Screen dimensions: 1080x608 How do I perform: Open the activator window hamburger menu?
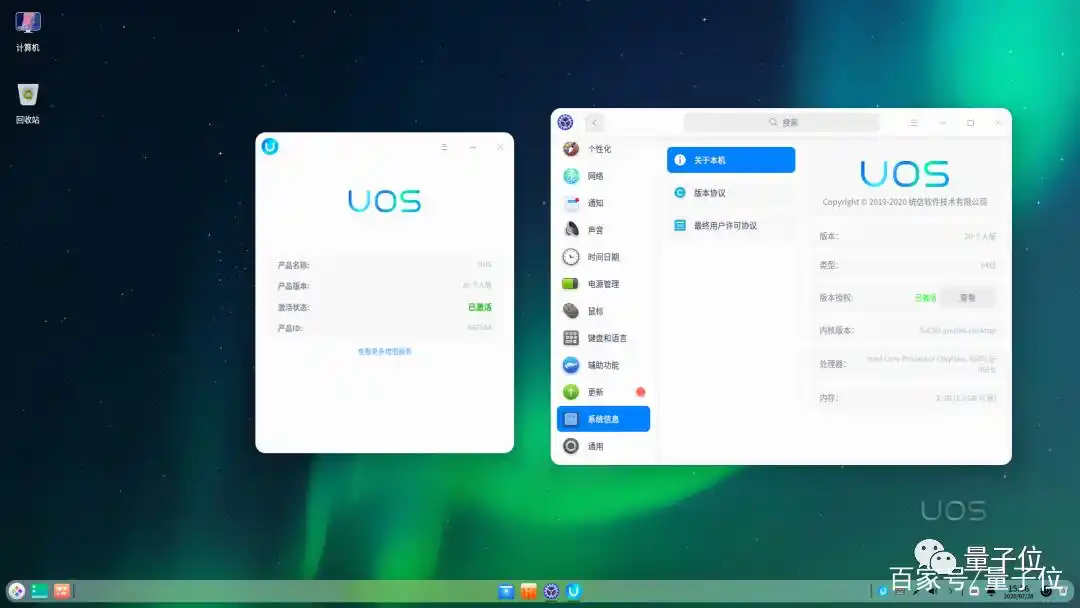(x=444, y=147)
